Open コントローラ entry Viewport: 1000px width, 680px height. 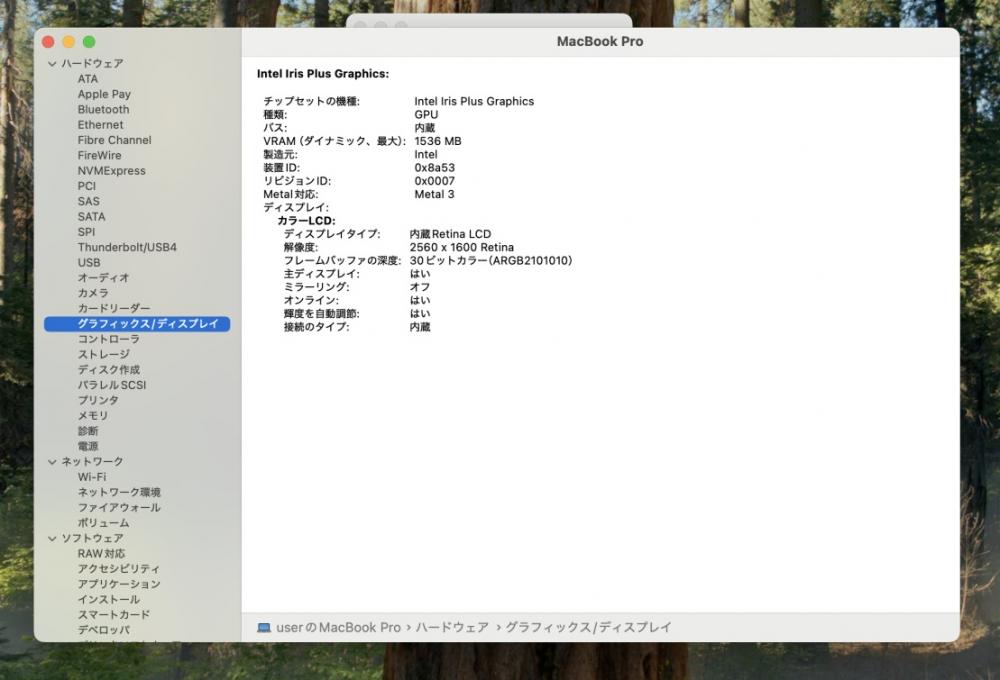(x=108, y=339)
